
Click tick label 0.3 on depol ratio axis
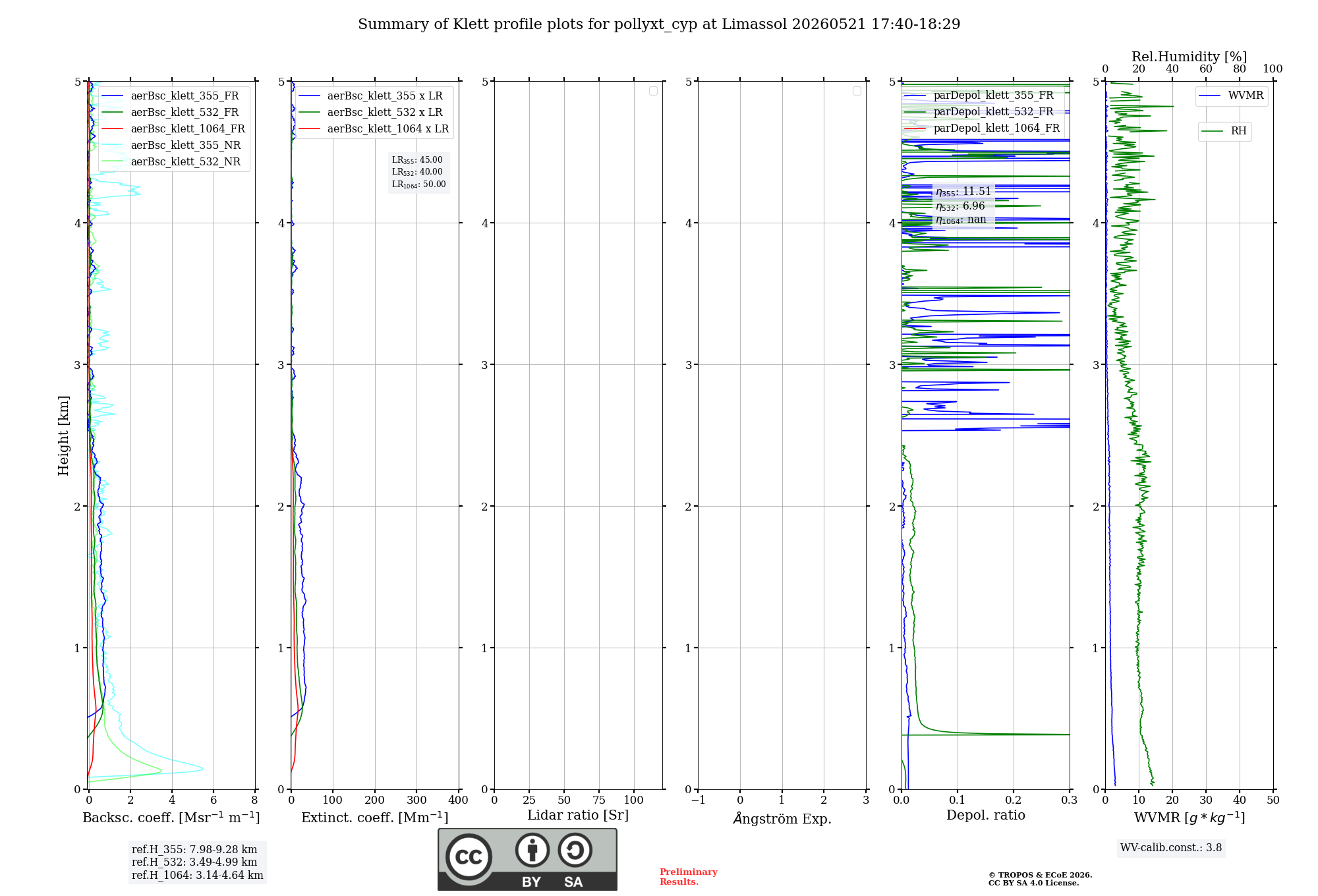[1069, 800]
